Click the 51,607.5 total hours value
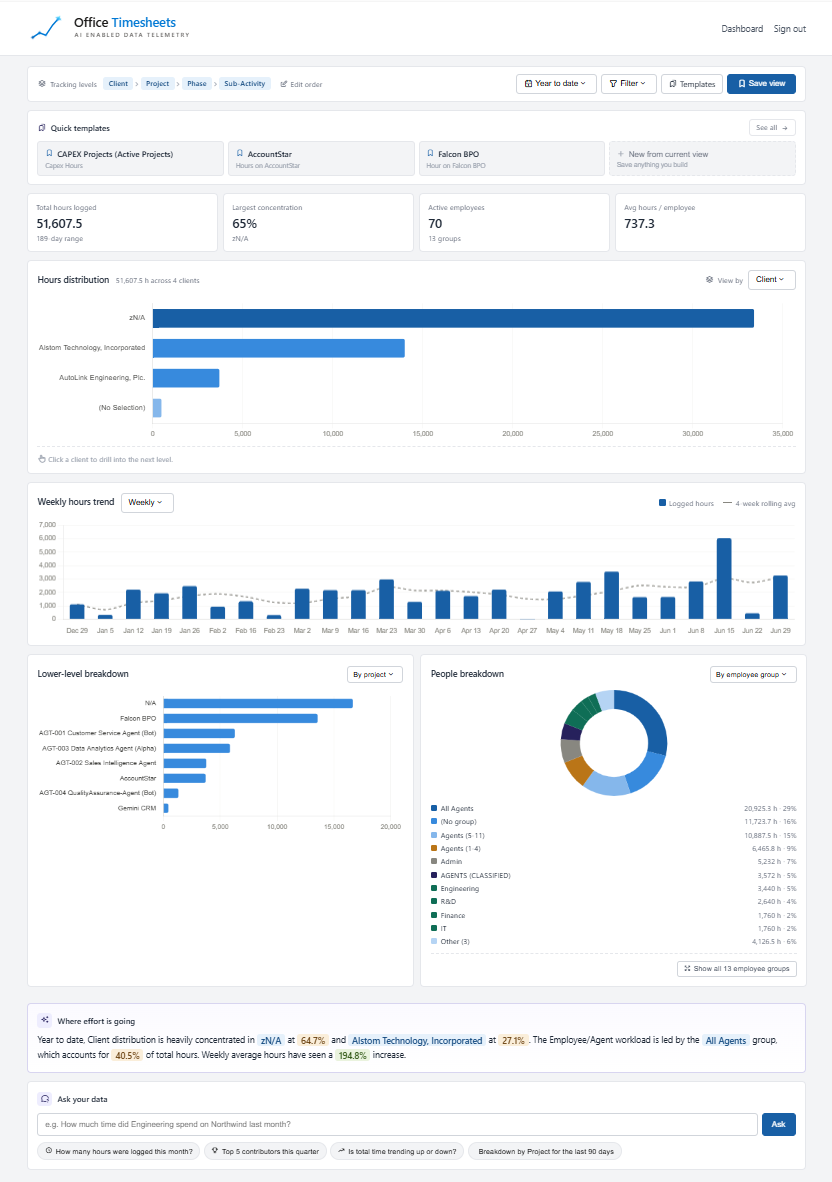Viewport: 832px width, 1182px height. click(60, 224)
